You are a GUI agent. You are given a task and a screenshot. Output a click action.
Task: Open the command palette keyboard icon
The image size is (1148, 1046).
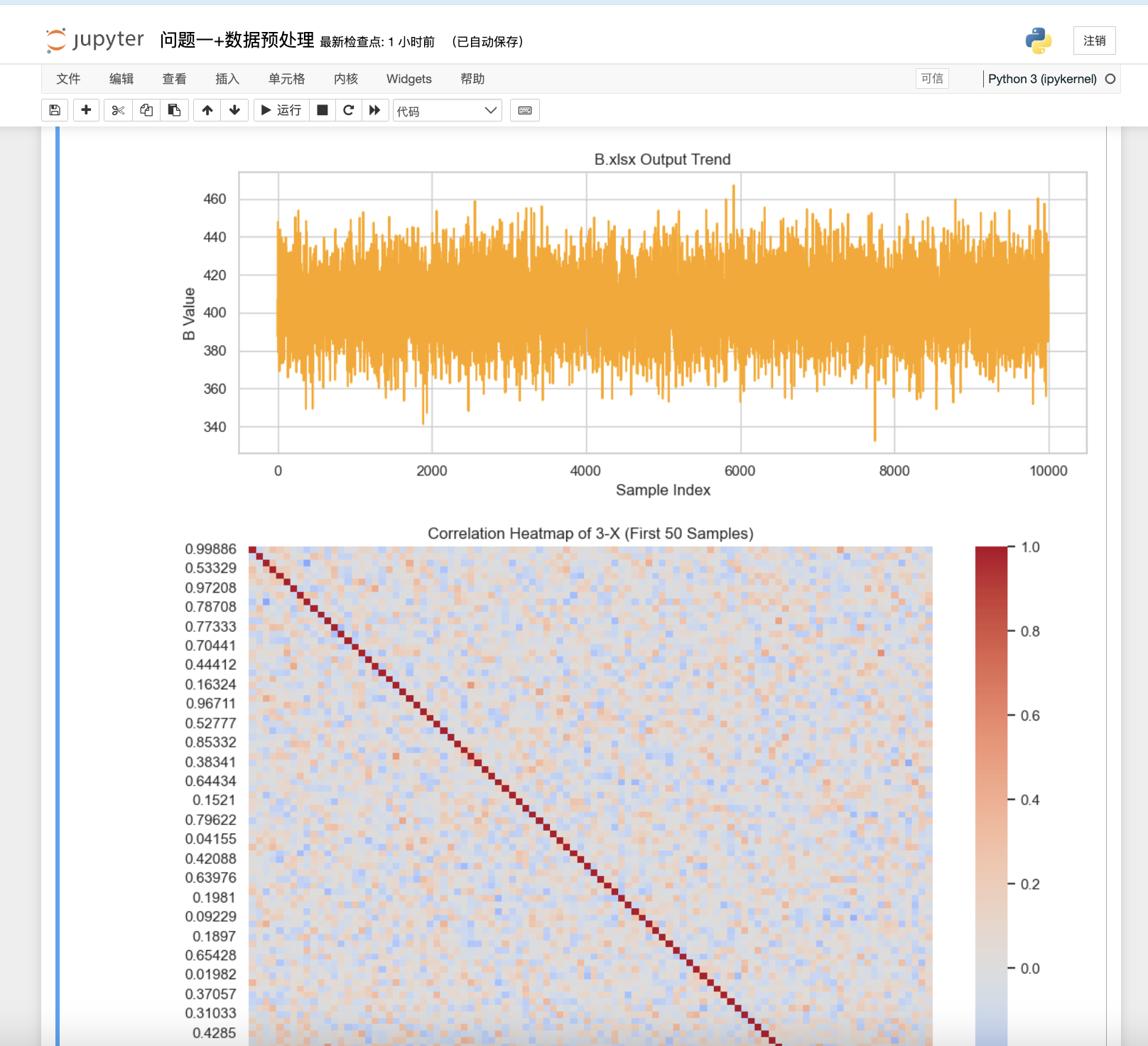pyautogui.click(x=525, y=110)
